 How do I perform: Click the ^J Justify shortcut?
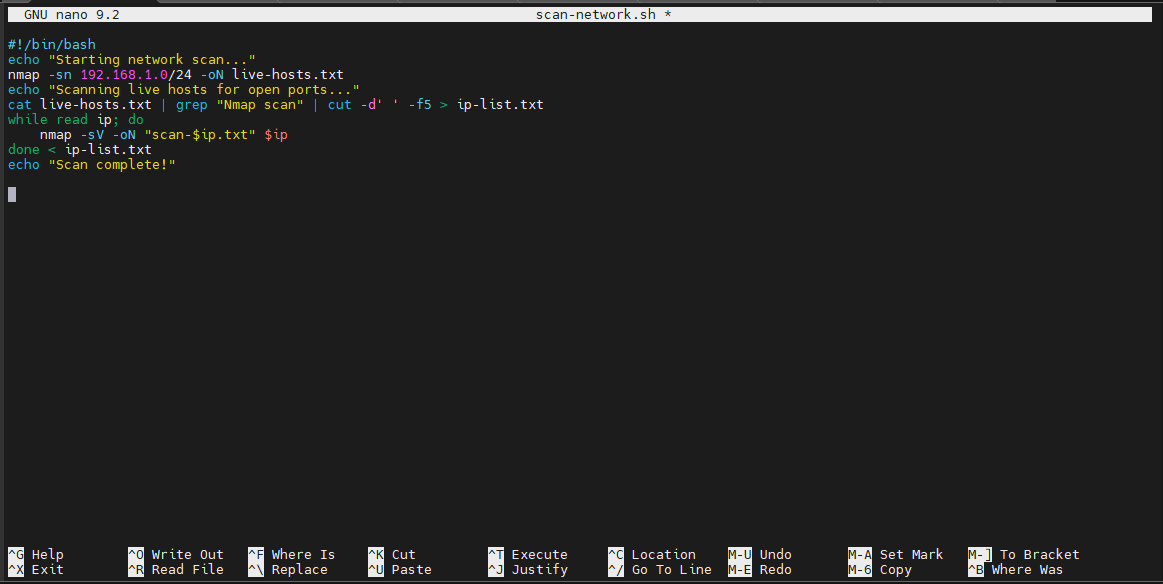(x=528, y=569)
